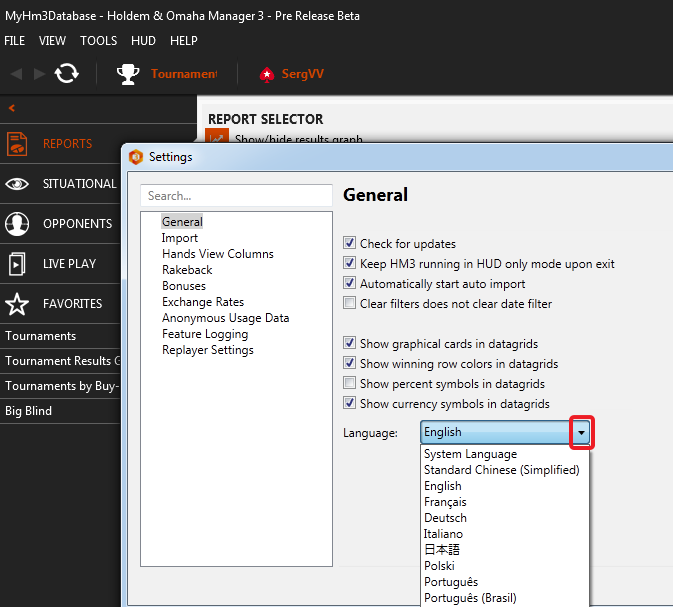Viewport: 673px width, 607px height.
Task: Select Bonuses settings
Action: (x=184, y=285)
